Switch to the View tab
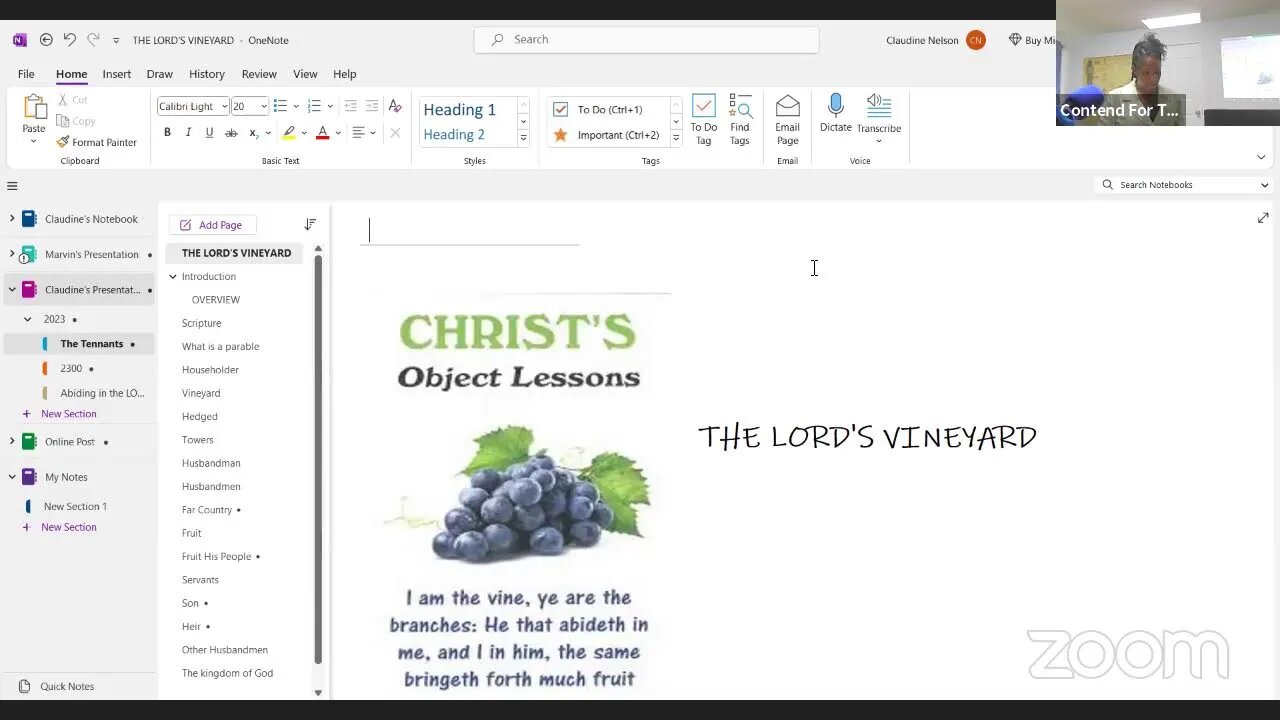 [x=305, y=74]
